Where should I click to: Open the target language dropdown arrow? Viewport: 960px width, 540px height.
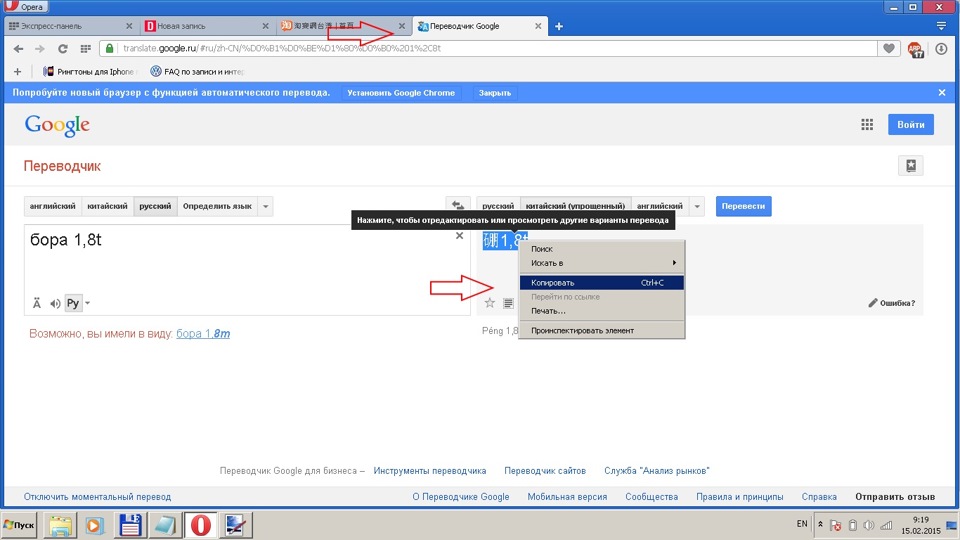[697, 206]
